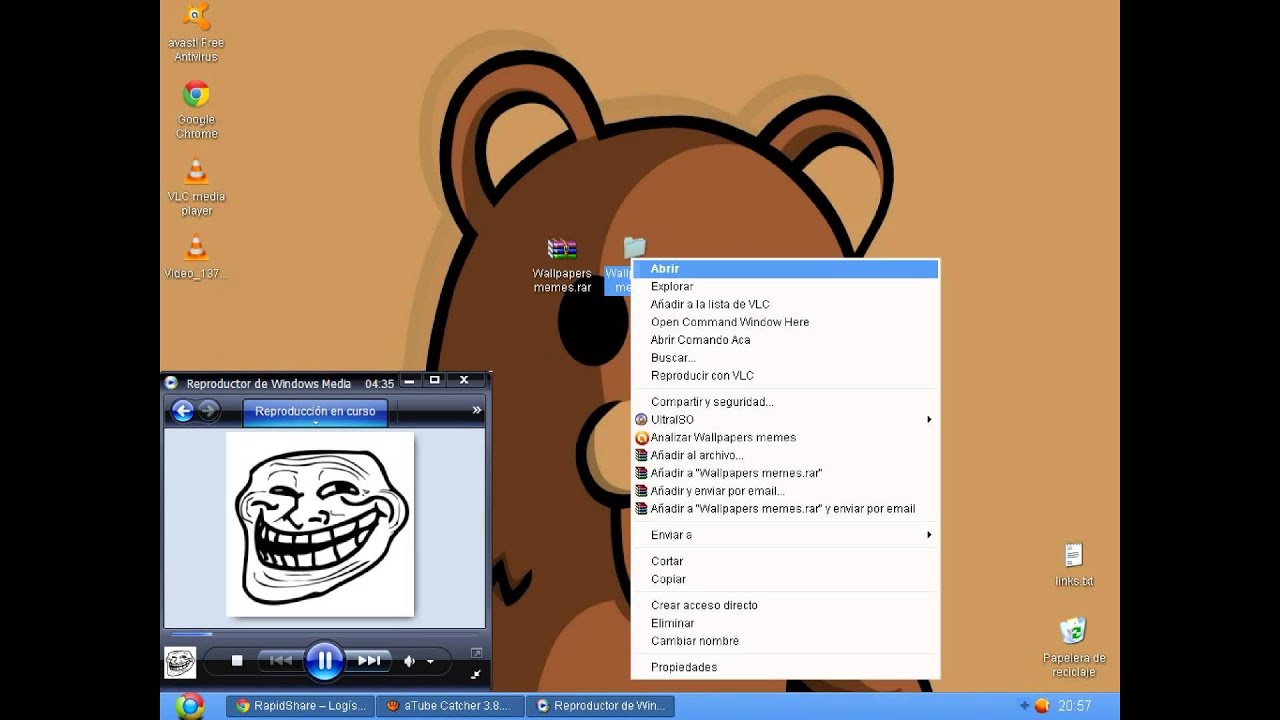Pause the current playback

tap(324, 660)
